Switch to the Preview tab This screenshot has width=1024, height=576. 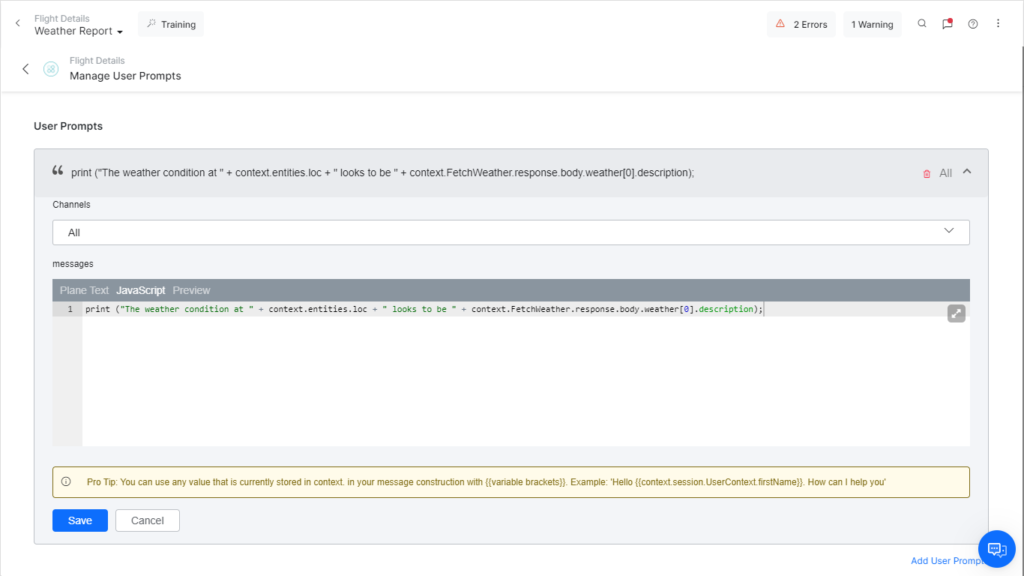pyautogui.click(x=191, y=290)
